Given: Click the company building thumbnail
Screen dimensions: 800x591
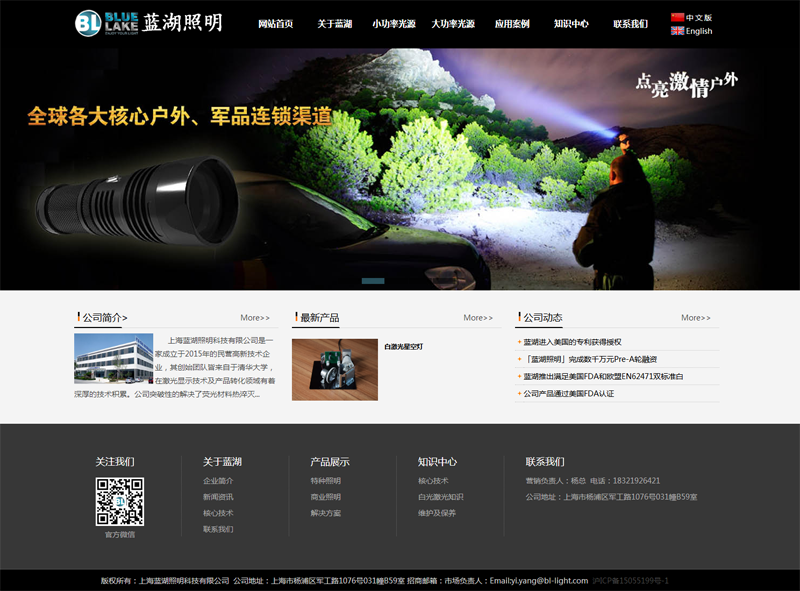Looking at the screenshot, I should (x=113, y=359).
